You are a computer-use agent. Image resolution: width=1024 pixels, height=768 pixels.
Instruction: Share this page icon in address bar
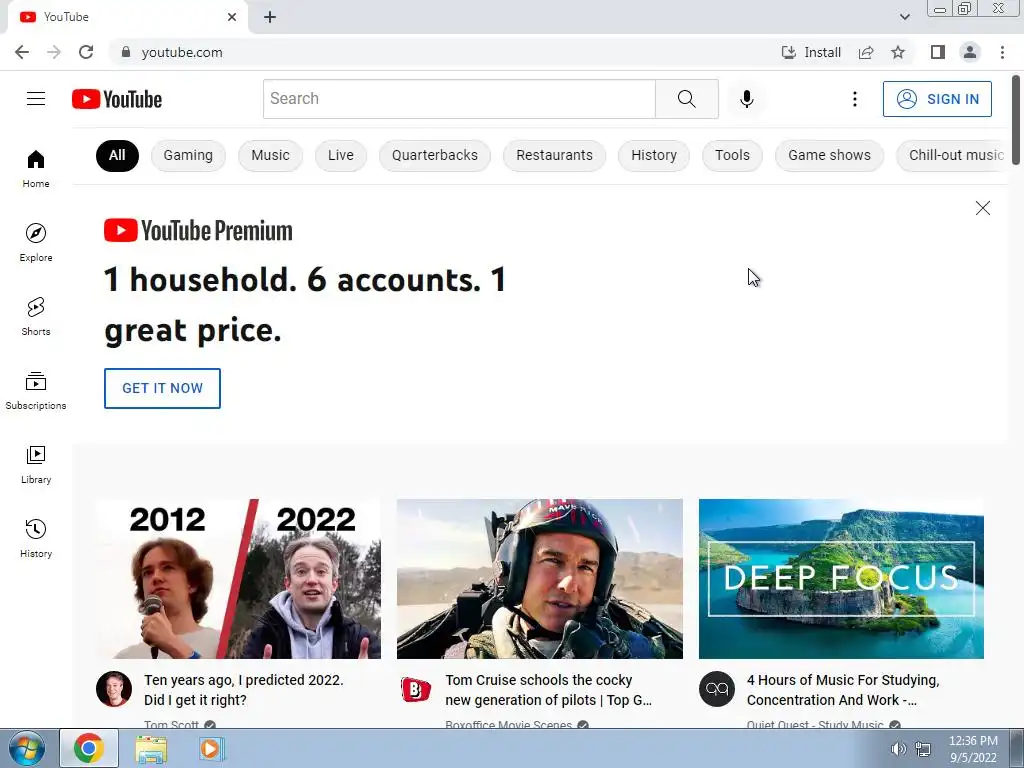866,52
